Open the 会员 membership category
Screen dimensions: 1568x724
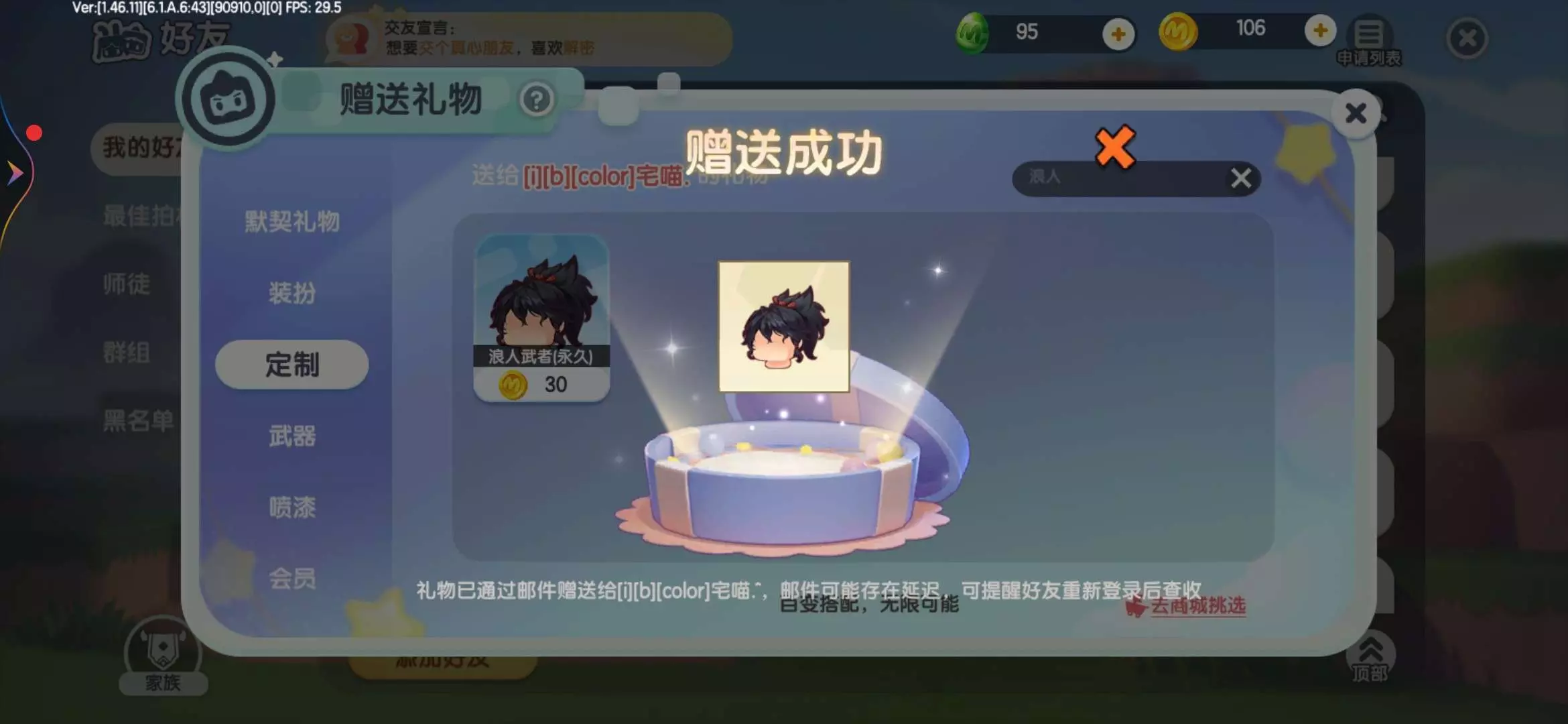tap(291, 579)
